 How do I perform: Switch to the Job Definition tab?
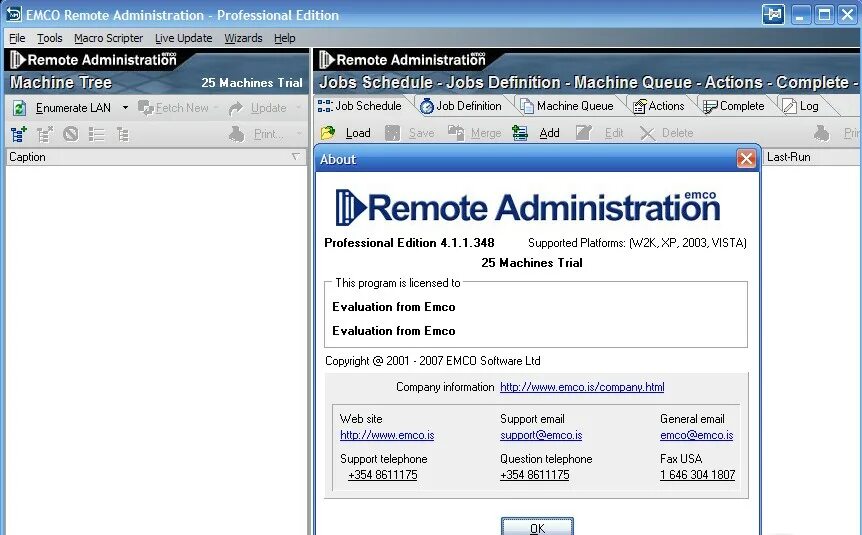click(461, 106)
